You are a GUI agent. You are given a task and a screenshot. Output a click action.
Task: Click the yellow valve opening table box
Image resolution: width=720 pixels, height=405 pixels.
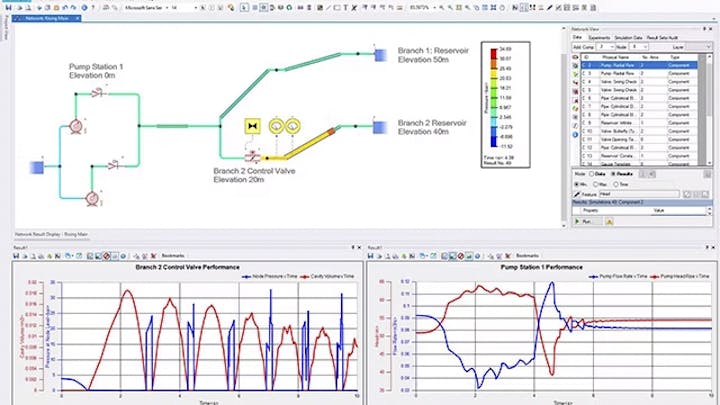pos(253,126)
